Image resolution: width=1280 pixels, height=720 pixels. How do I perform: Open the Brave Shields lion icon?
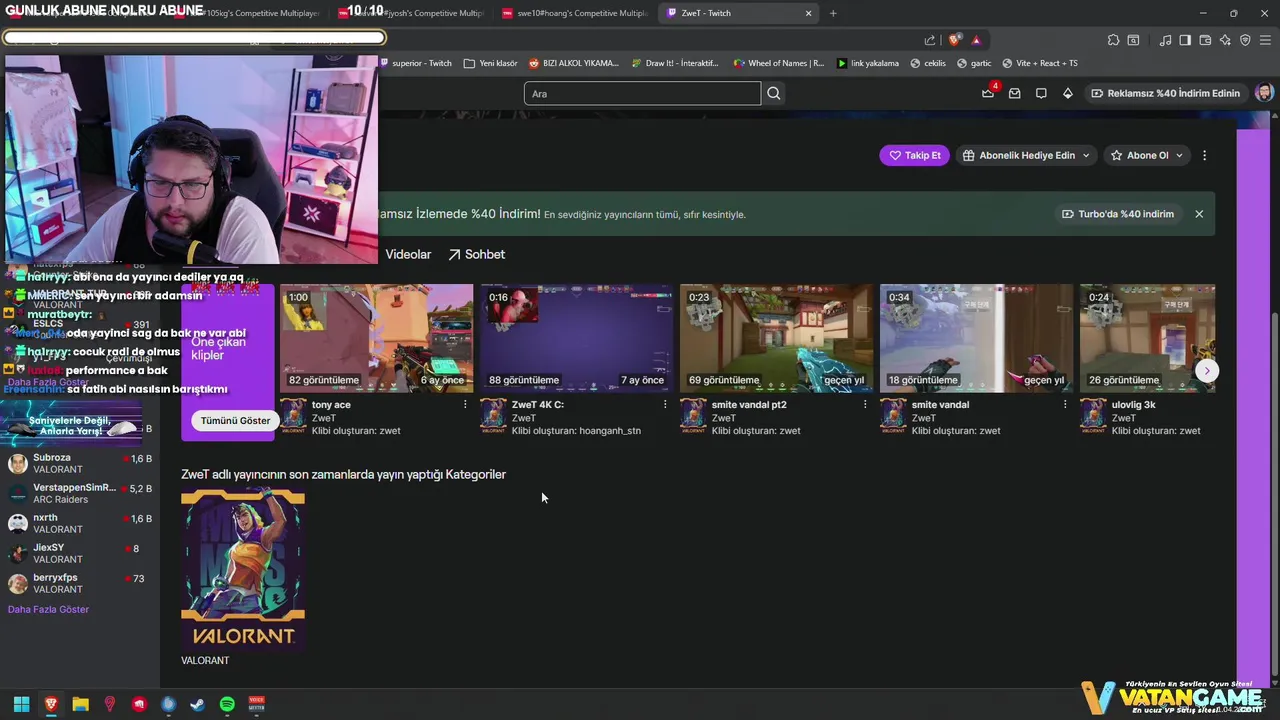pos(954,40)
